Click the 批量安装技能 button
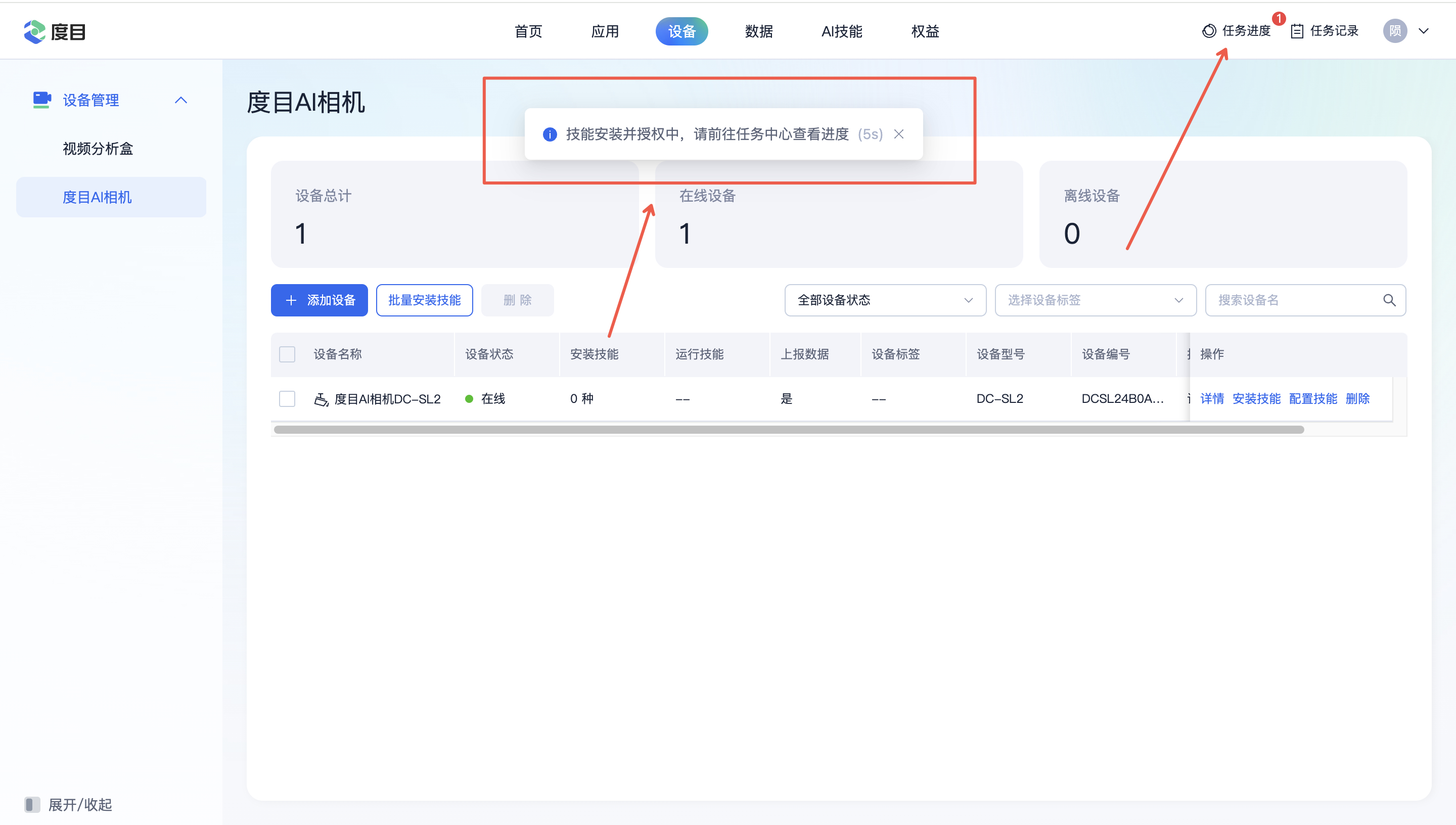 [x=424, y=300]
